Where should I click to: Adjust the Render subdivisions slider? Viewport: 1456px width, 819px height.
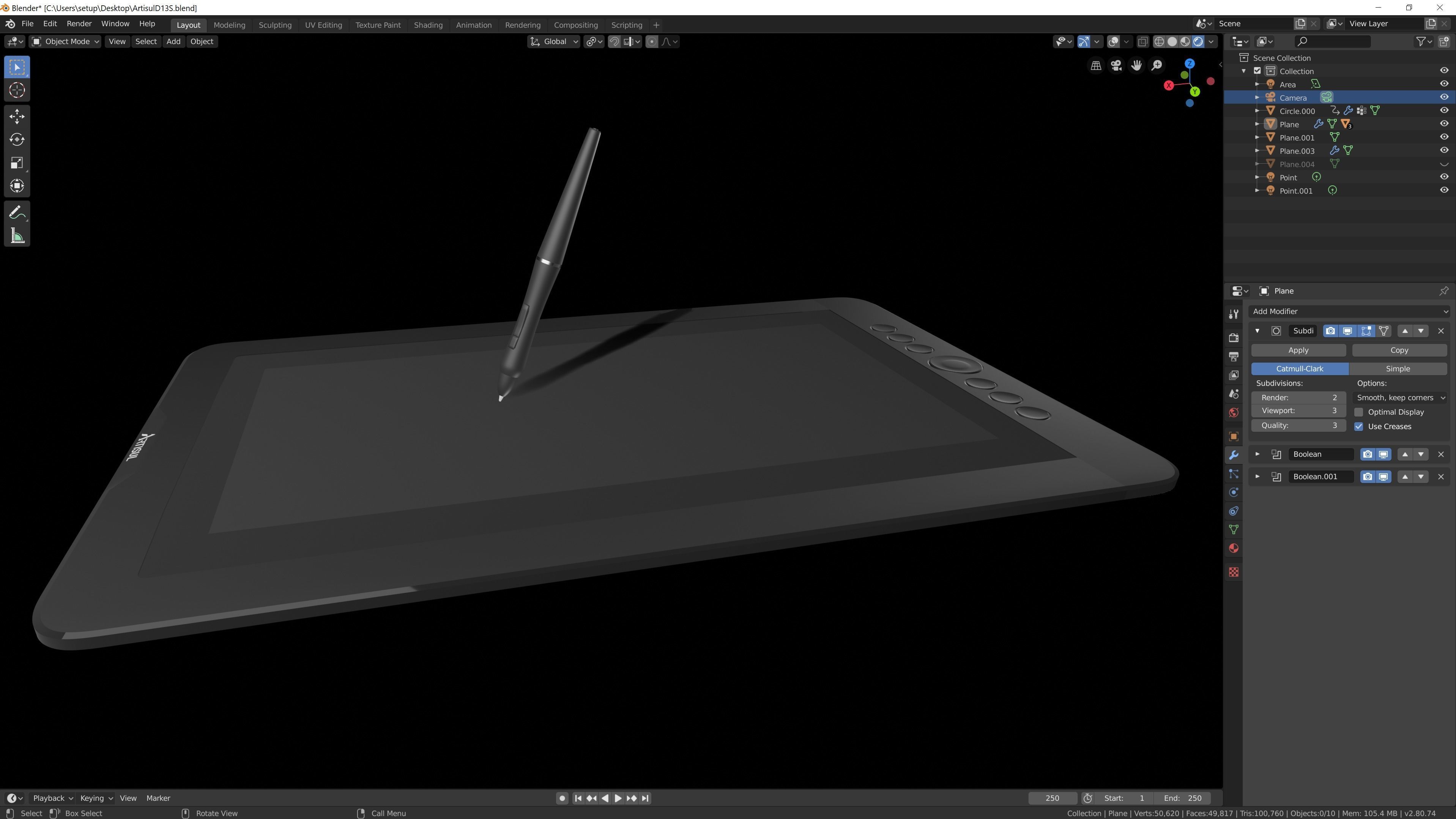(x=1298, y=398)
